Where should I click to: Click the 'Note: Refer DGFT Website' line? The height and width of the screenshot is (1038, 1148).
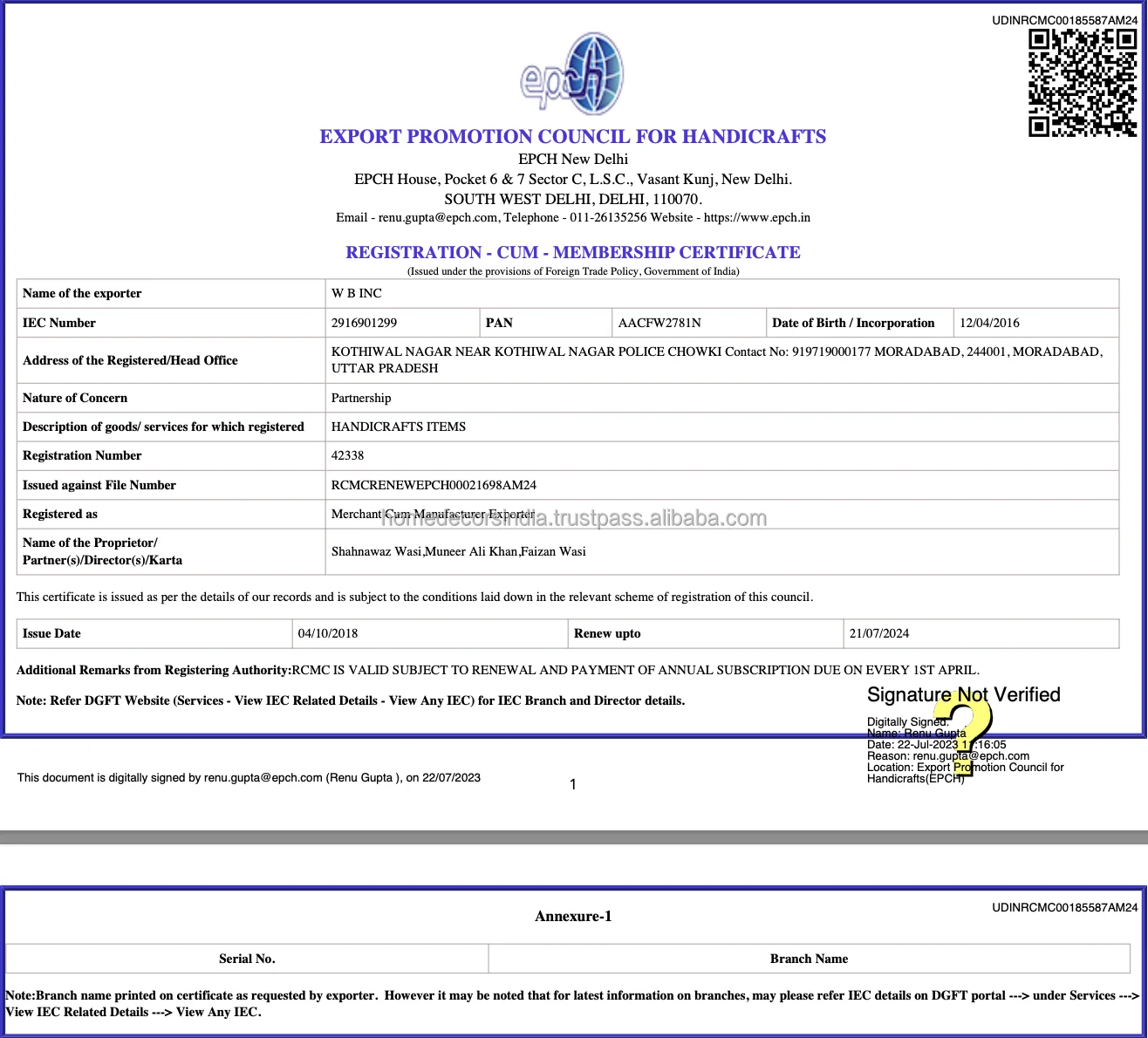coord(351,700)
